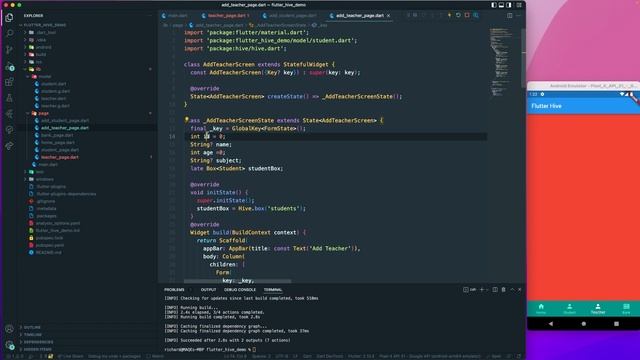
Task: Switch to the add_student_page.dart editor tab
Action: (291, 16)
